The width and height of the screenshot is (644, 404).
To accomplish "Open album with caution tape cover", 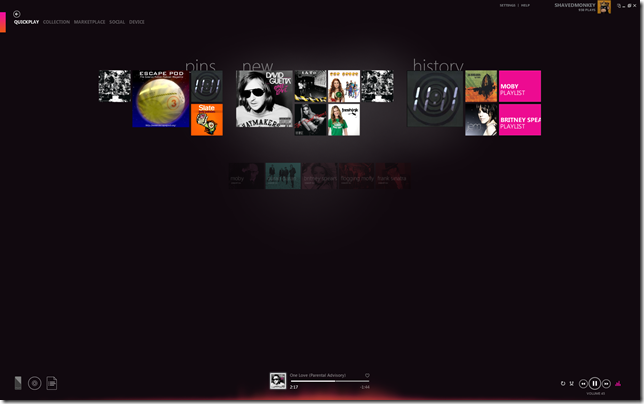I will [x=310, y=86].
